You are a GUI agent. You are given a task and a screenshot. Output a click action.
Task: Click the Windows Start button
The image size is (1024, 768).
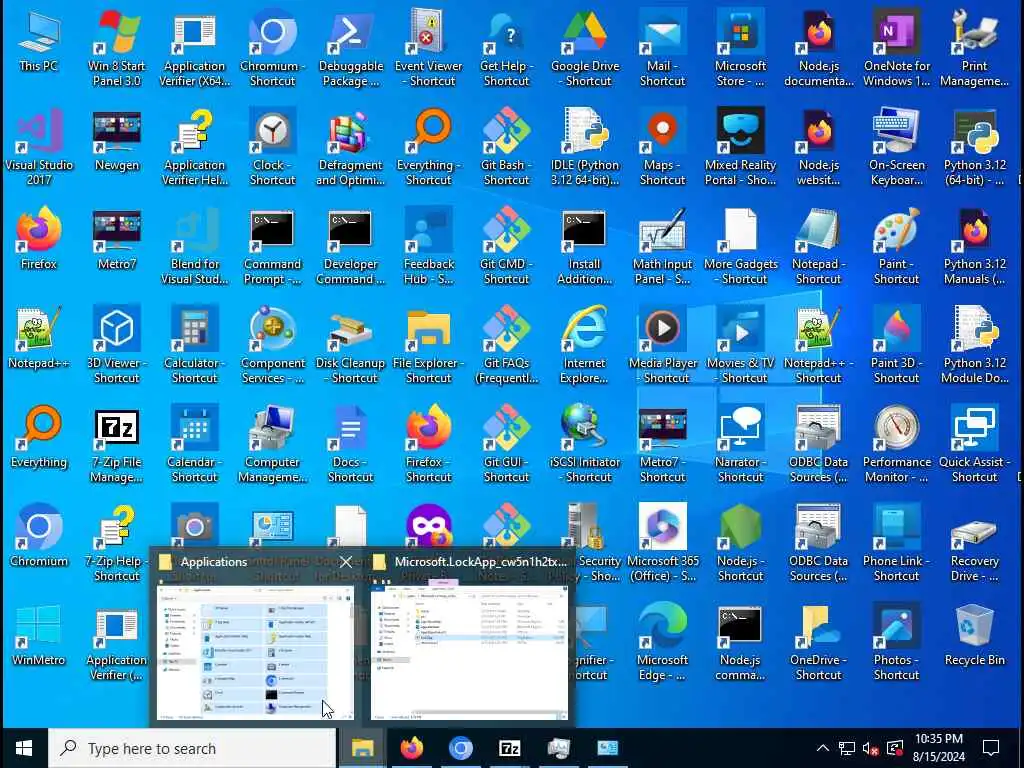(x=24, y=748)
